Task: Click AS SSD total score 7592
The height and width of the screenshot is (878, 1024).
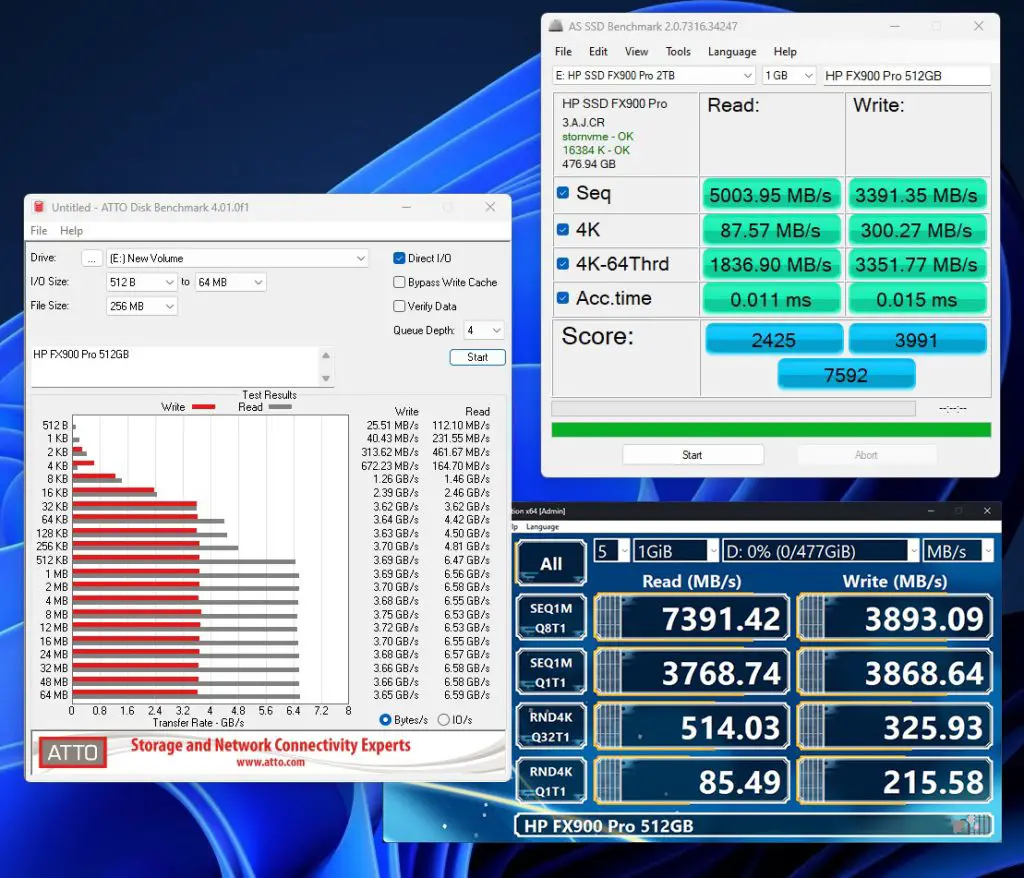Action: point(846,375)
